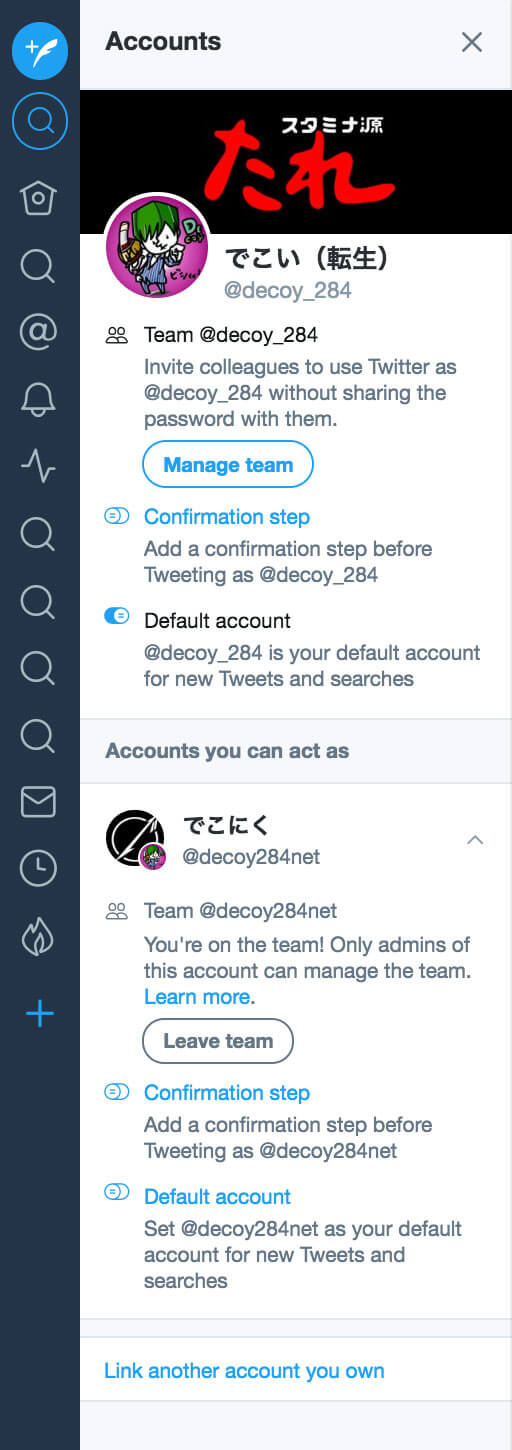512x1450 pixels.
Task: Open the Mentions @ column icon
Action: coord(39,332)
